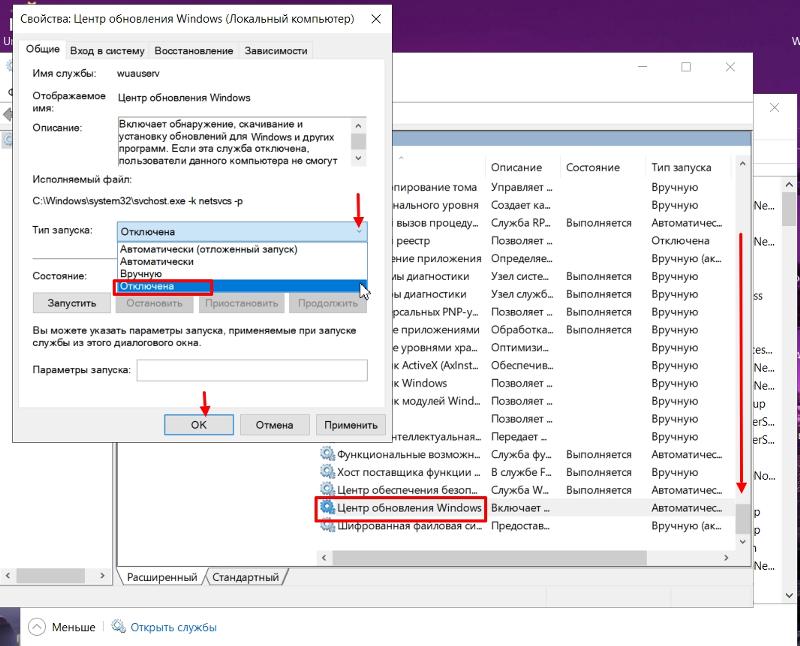Switch to the Общие tab

[43, 49]
